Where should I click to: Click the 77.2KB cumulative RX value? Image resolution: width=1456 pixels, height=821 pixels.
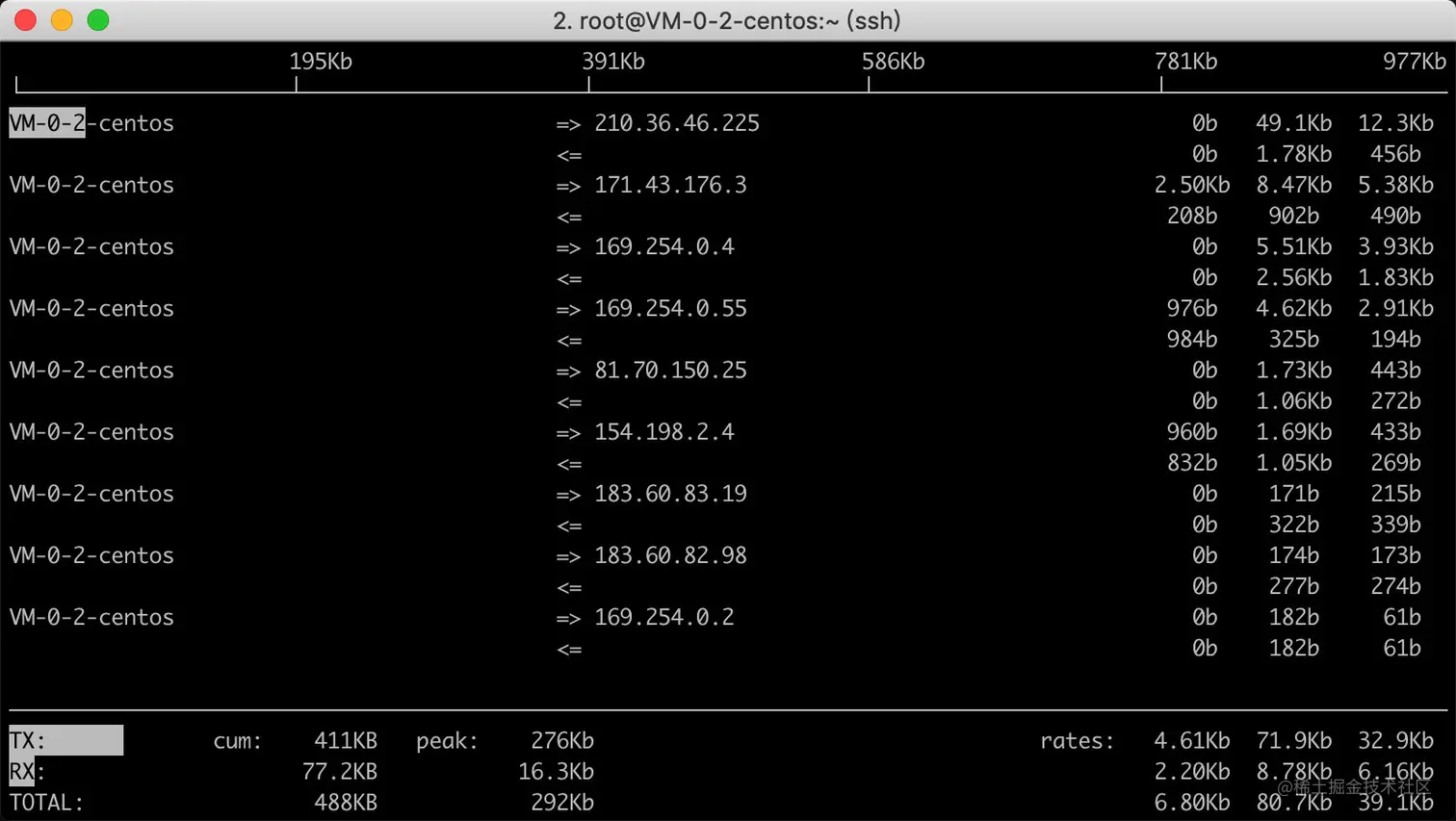[x=340, y=771]
